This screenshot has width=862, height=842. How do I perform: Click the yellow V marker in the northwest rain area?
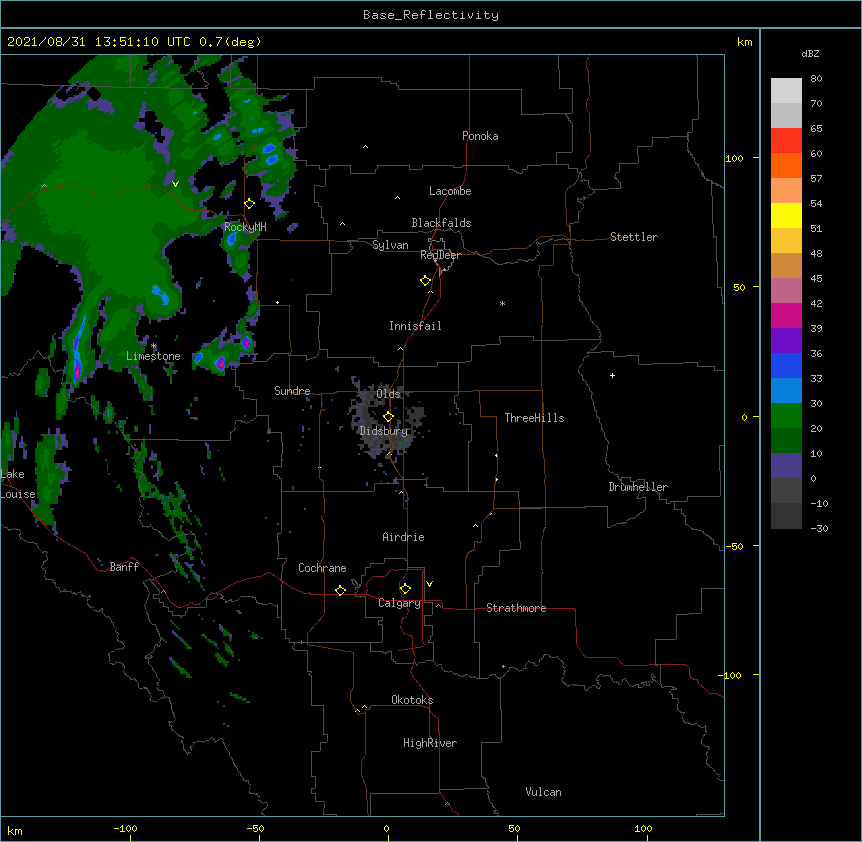click(x=175, y=184)
